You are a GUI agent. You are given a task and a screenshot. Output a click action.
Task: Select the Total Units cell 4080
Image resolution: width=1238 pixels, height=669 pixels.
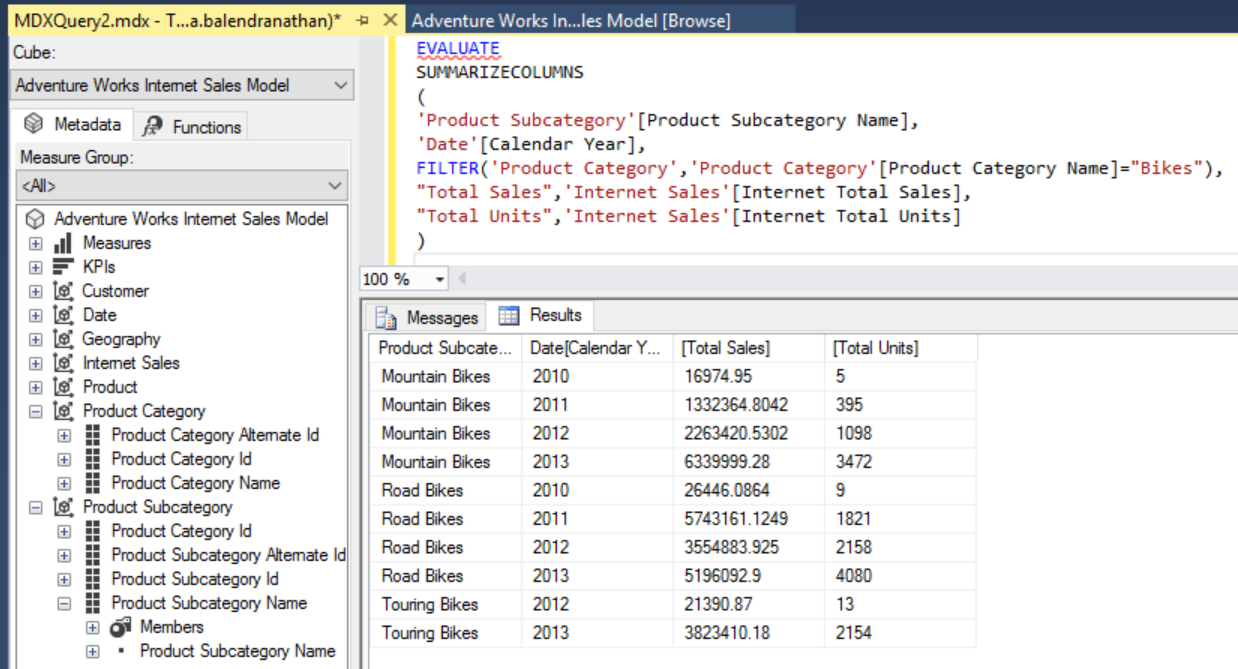tap(900, 576)
